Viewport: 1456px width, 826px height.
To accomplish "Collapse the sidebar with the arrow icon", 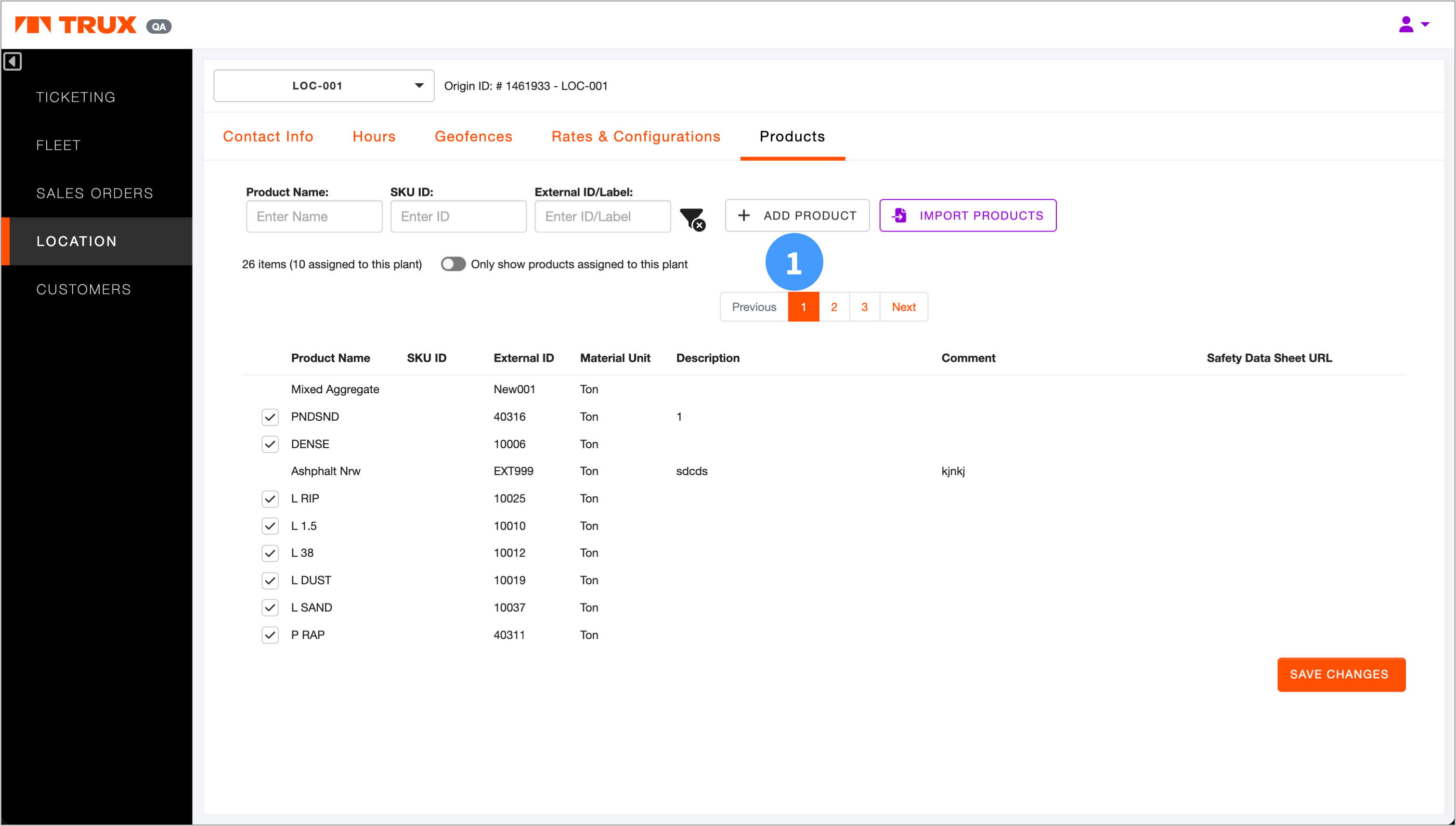I will [x=13, y=61].
